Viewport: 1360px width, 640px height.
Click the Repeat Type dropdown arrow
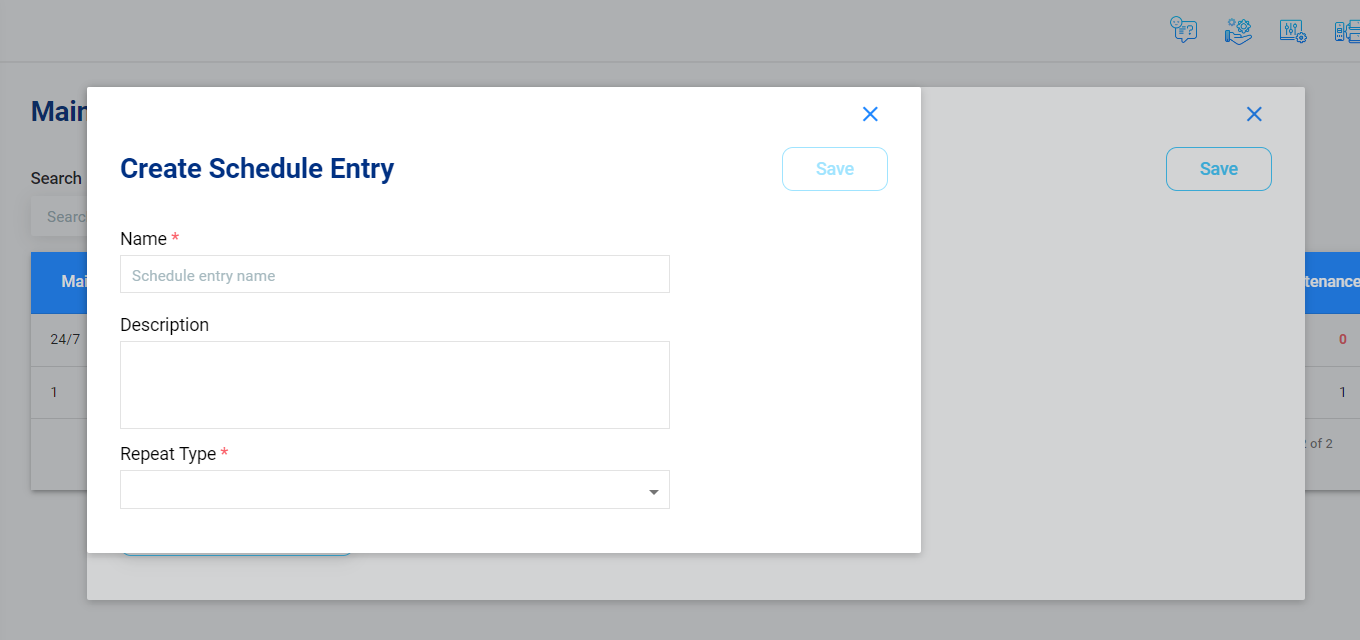click(654, 492)
